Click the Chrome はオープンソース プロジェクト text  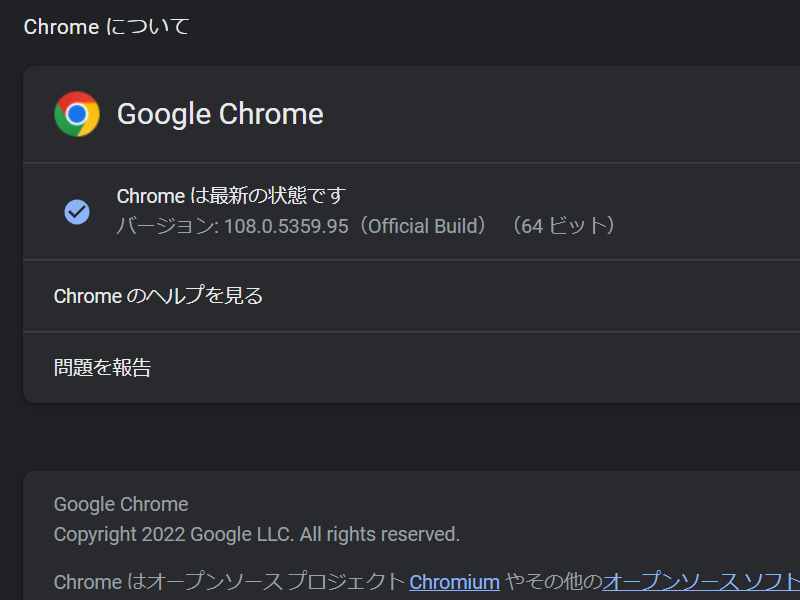point(230,582)
